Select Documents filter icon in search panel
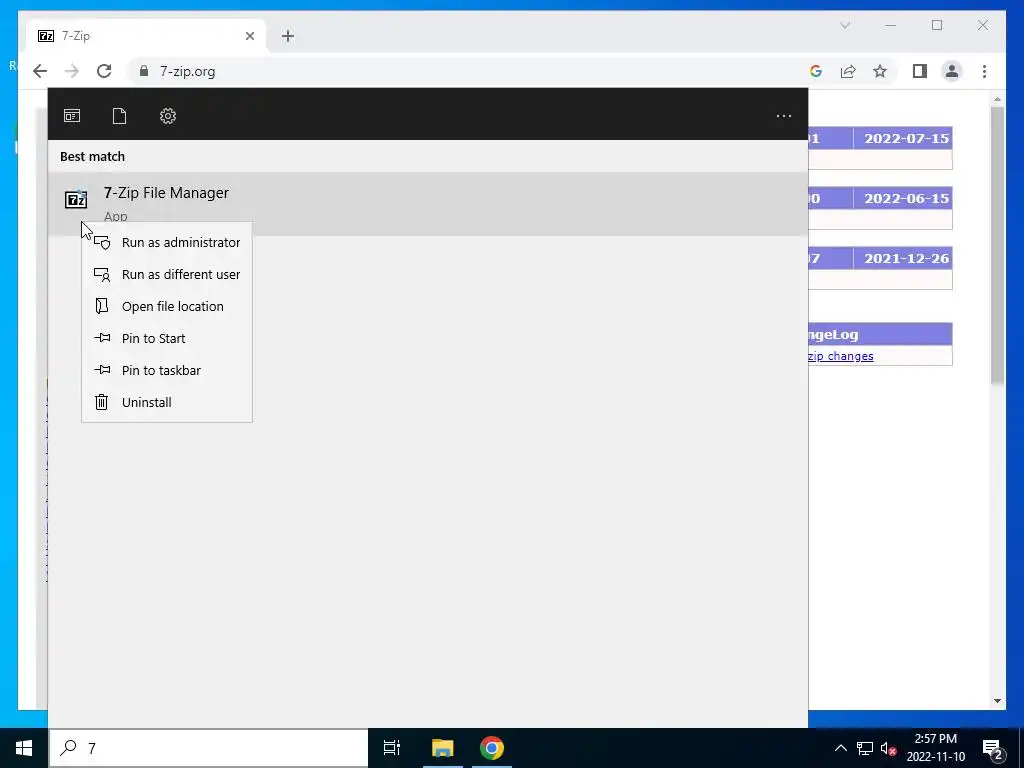Screen dimensions: 1024x768 pos(120,116)
